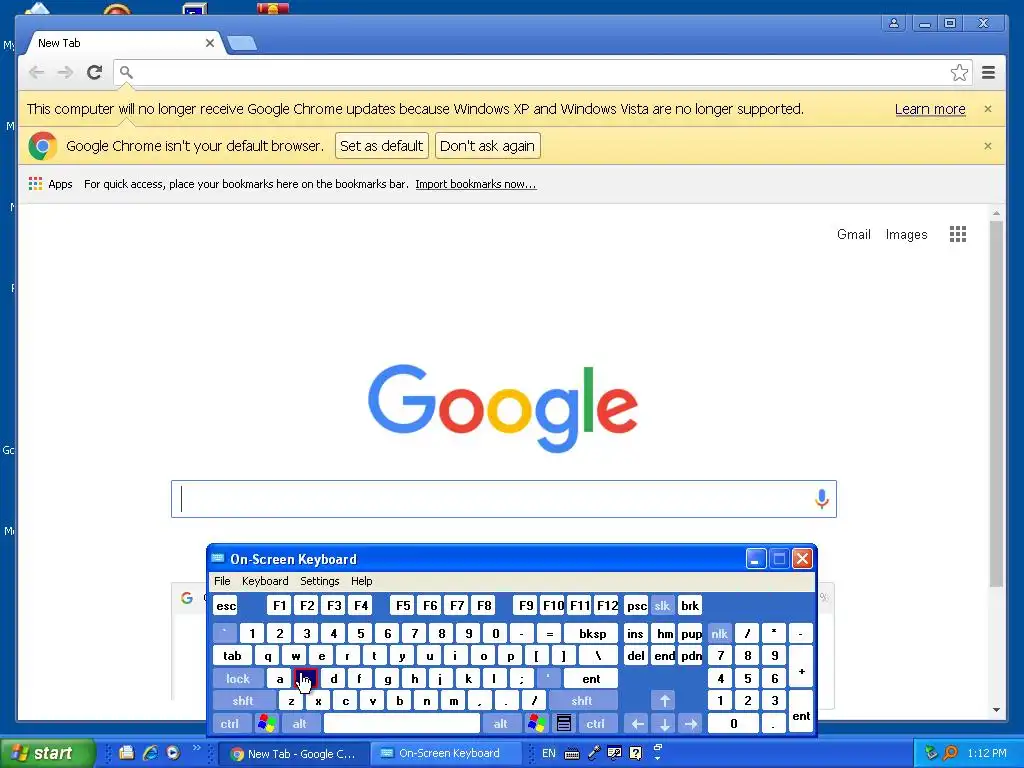Click the esc key
1024x768 pixels.
pos(226,605)
